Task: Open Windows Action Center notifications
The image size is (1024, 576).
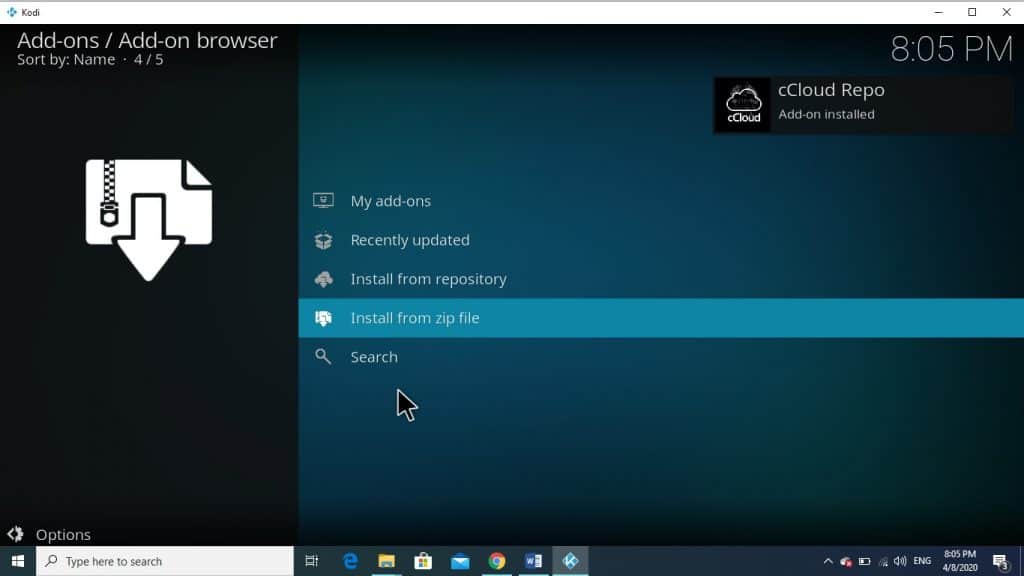Action: (x=1000, y=562)
